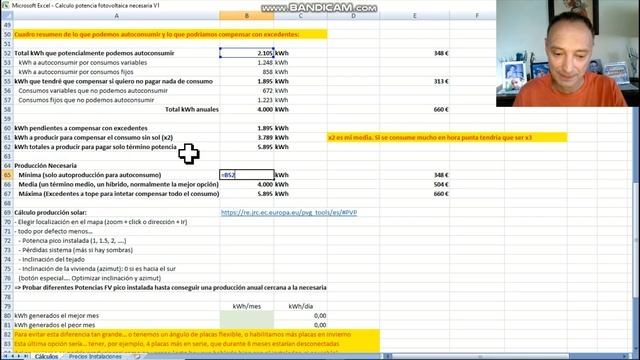Click the 1.248 value in row 53
This screenshot has width=640, height=360.
point(247,62)
